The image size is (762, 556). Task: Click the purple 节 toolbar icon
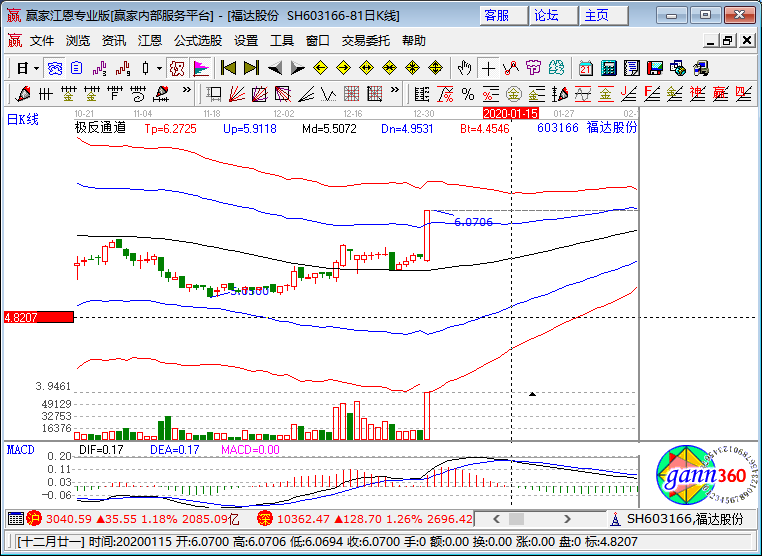534,68
